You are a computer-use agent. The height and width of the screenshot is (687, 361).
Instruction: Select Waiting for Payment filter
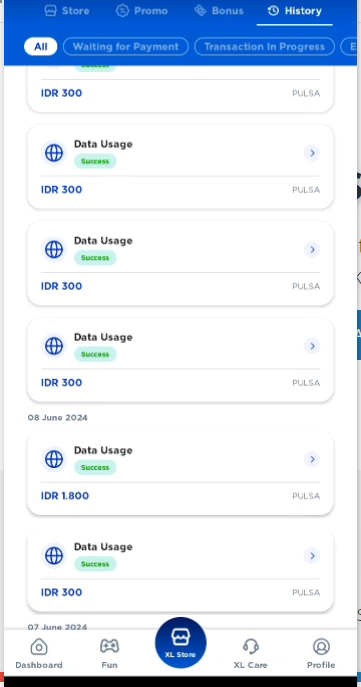[x=126, y=46]
